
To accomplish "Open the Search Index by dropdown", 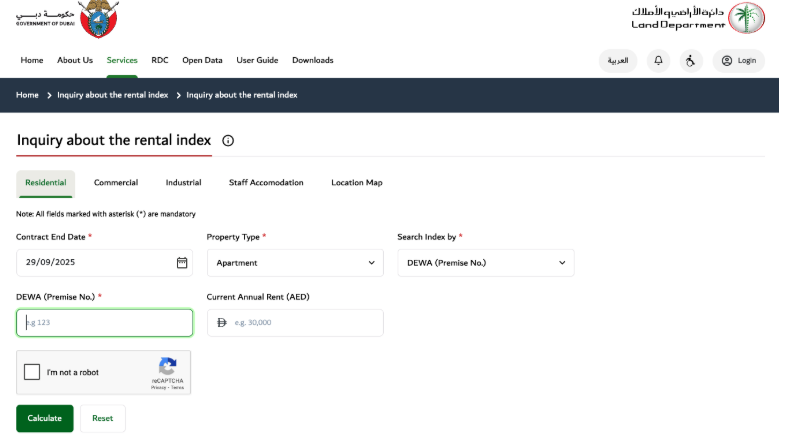I will click(485, 263).
